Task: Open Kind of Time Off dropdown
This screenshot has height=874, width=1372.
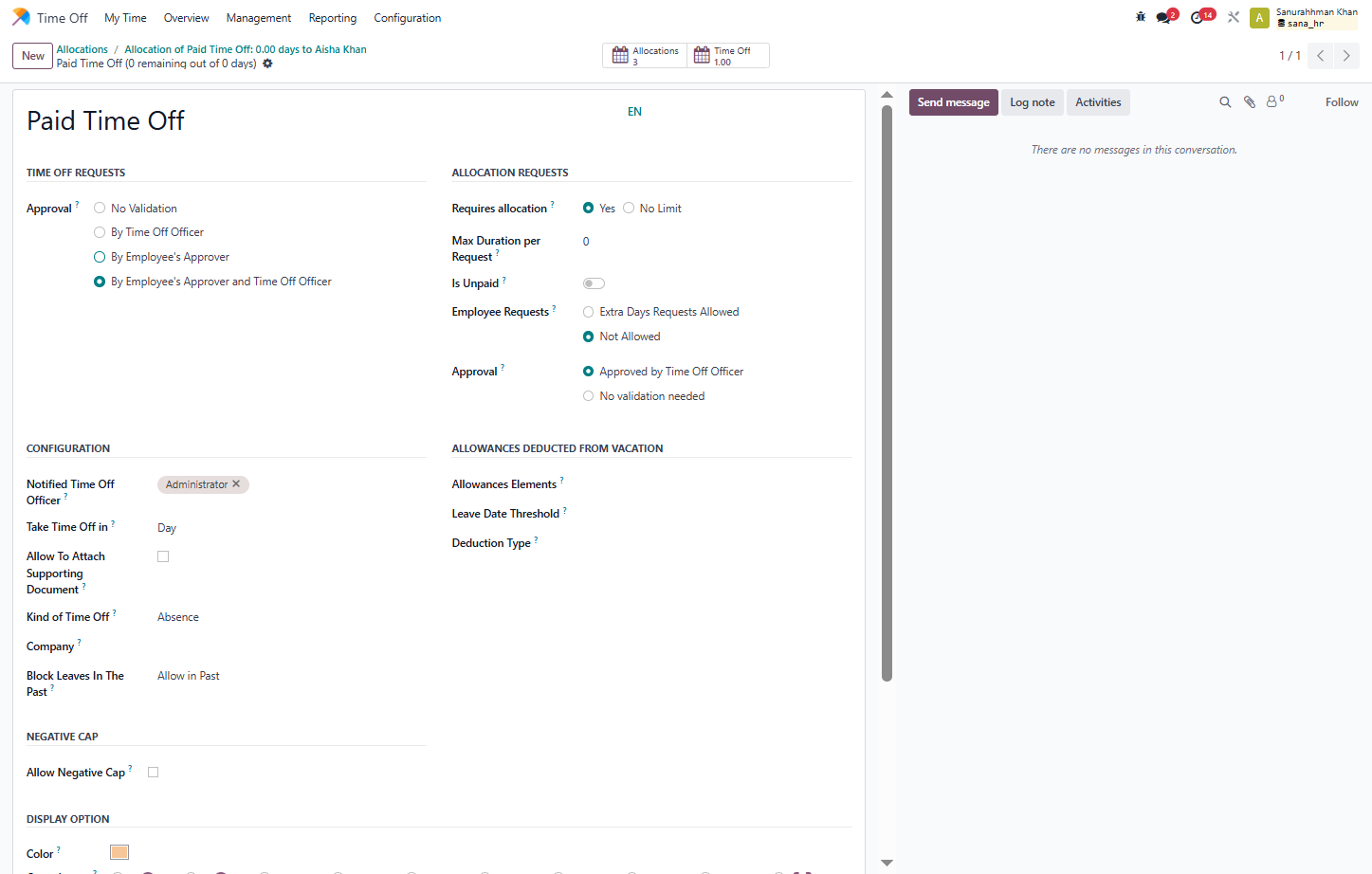Action: pos(291,617)
